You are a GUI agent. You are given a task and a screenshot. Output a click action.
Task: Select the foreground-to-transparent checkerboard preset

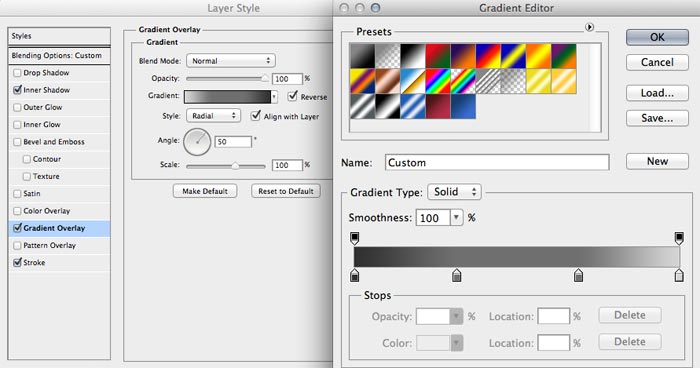[x=388, y=56]
